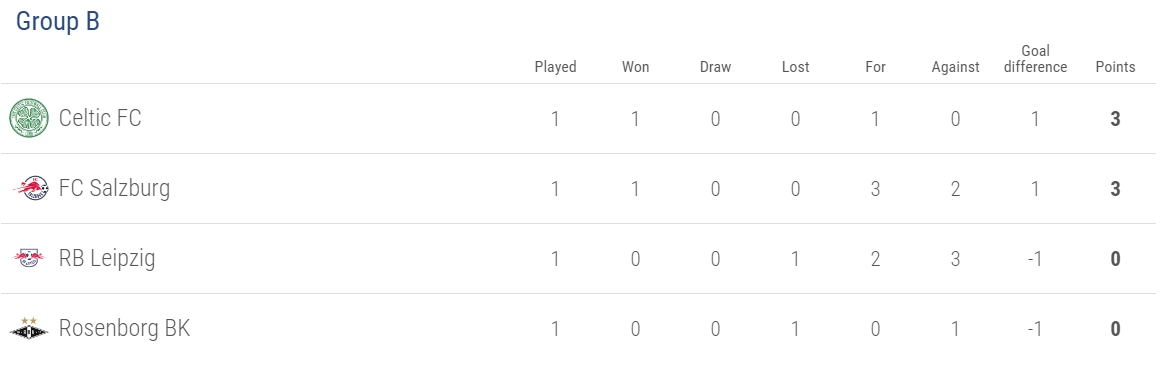Viewport: 1168px width, 373px height.
Task: Click the Against column header
Action: [x=956, y=67]
